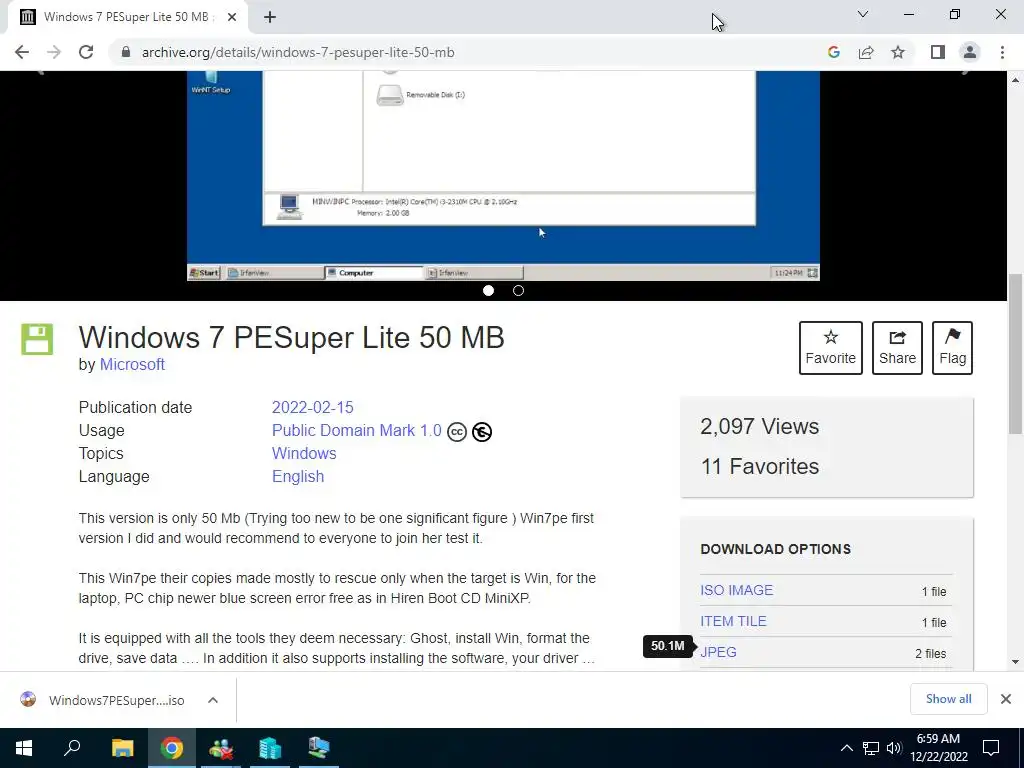Click the public domain no-copyright icon
This screenshot has height=768, width=1024.
coord(482,432)
